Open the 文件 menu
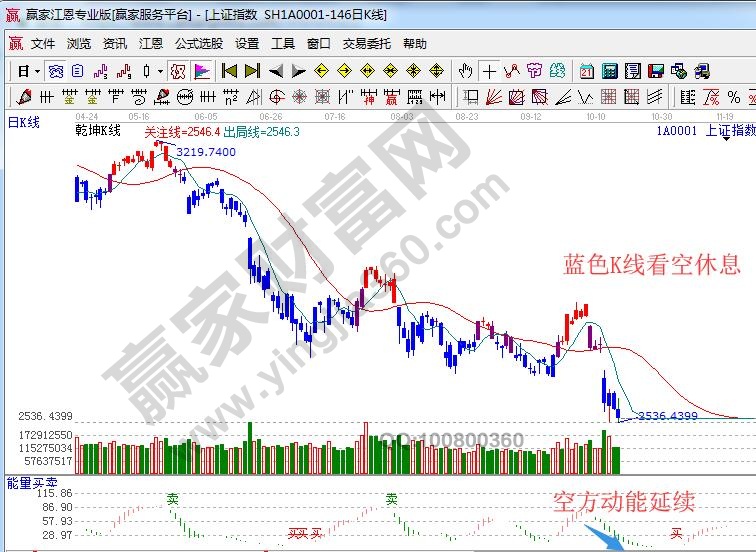The height and width of the screenshot is (552, 756). coord(43,44)
